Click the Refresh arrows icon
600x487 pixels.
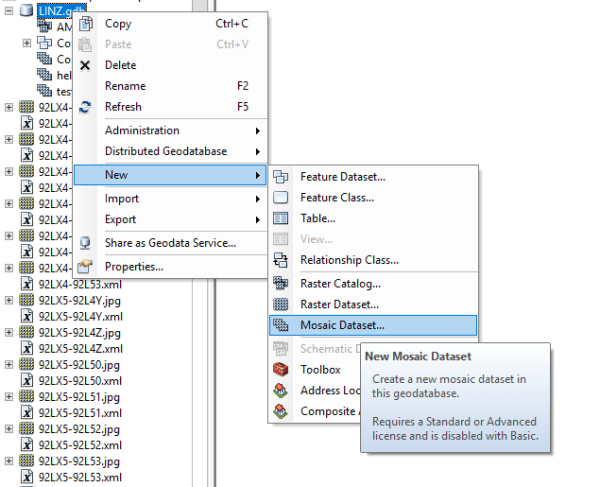point(85,107)
